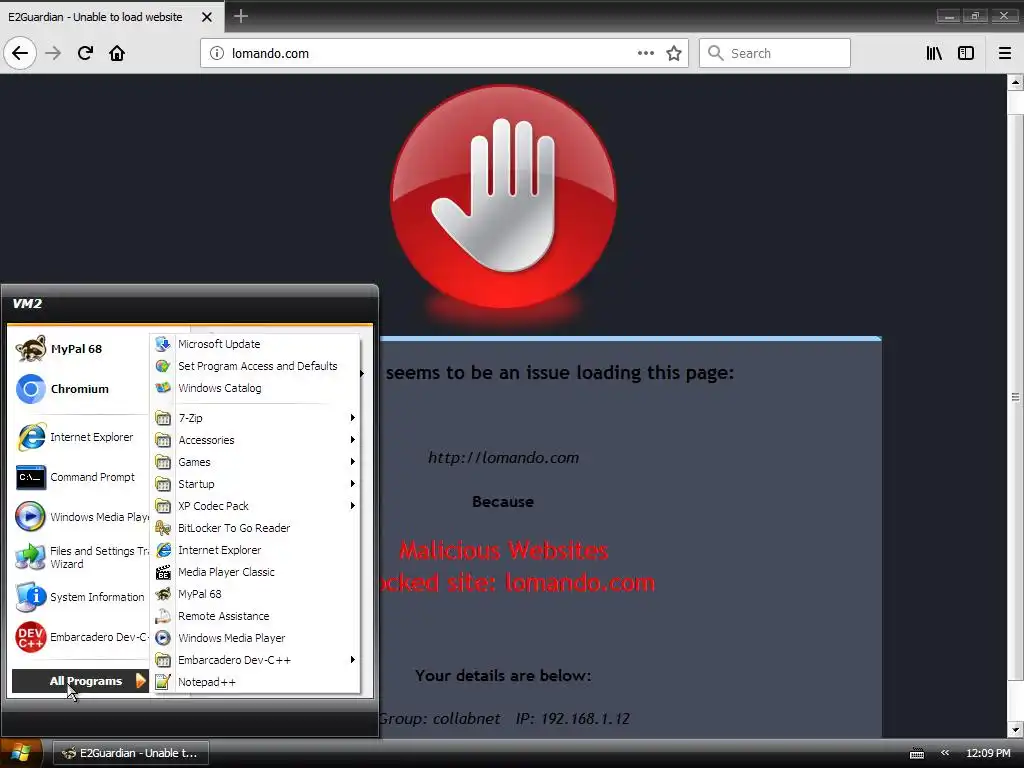1024x768 pixels.
Task: Select E2Guardian taskbar button
Action: click(x=130, y=753)
